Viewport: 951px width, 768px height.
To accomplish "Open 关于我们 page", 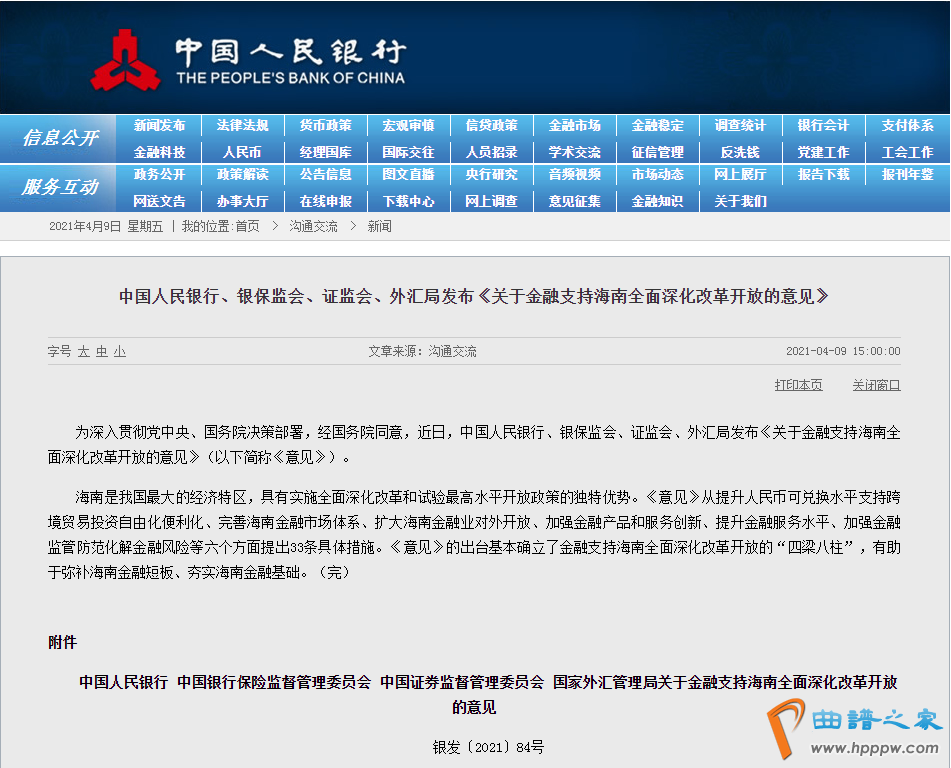I will (x=740, y=201).
